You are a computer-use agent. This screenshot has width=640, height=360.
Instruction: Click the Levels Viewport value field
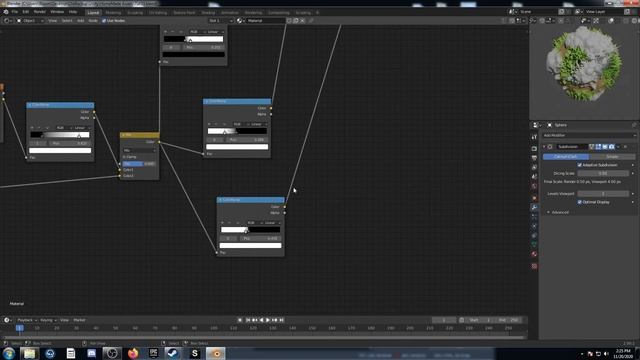[603, 194]
